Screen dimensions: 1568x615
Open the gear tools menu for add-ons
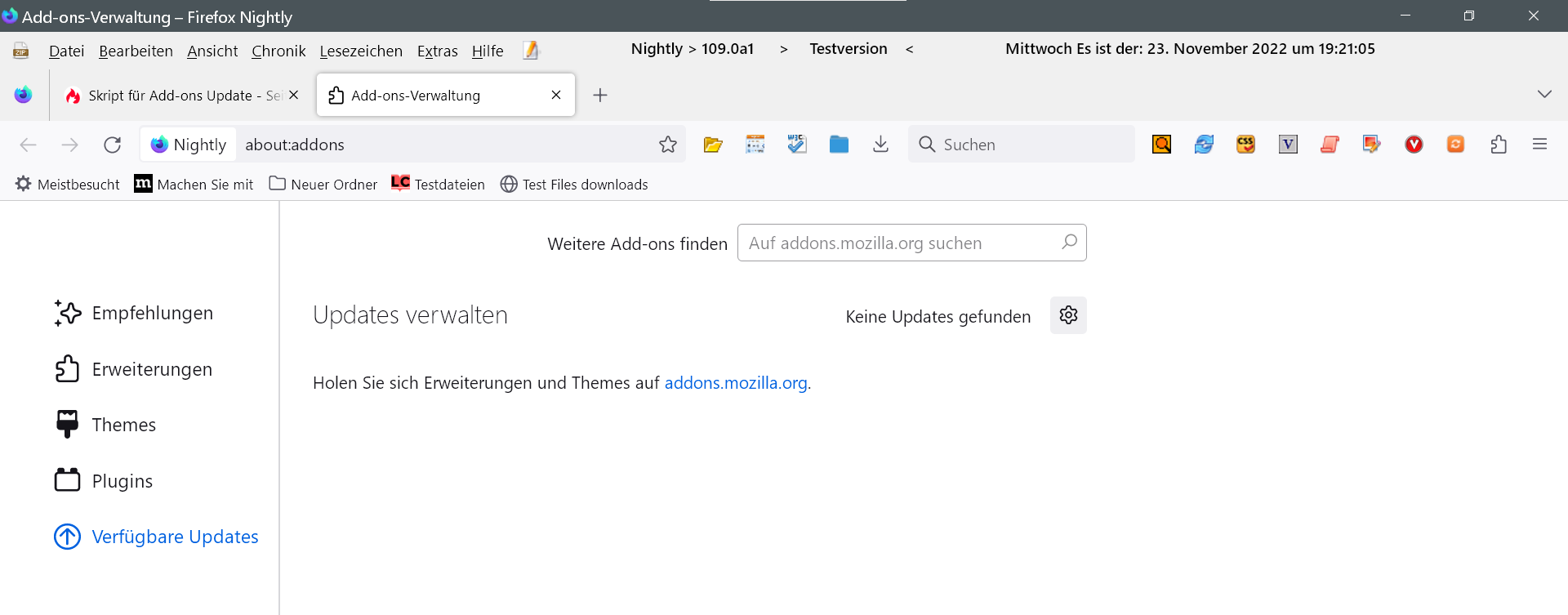point(1068,315)
